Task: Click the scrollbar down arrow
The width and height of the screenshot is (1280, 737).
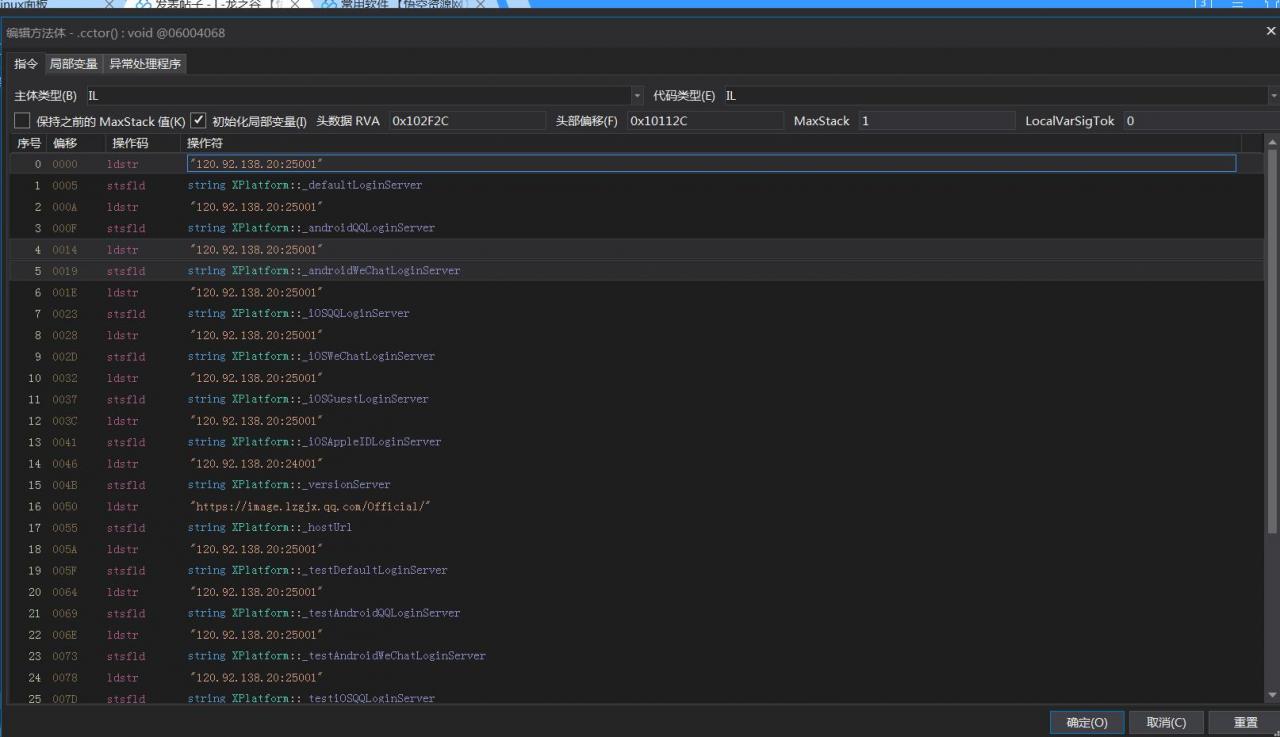Action: tap(1272, 695)
